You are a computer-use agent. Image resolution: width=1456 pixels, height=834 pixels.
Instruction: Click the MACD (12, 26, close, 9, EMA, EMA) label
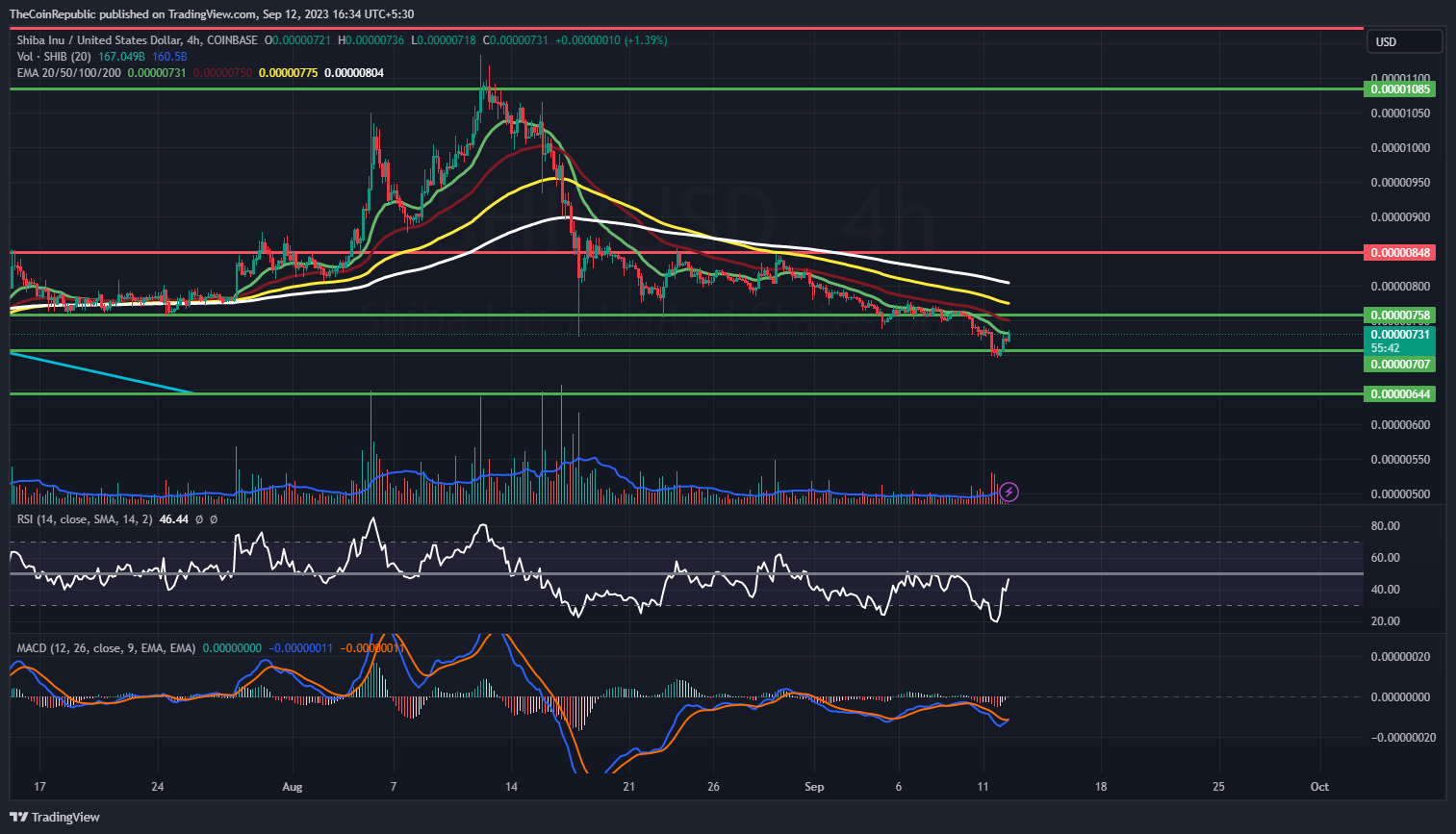click(106, 648)
